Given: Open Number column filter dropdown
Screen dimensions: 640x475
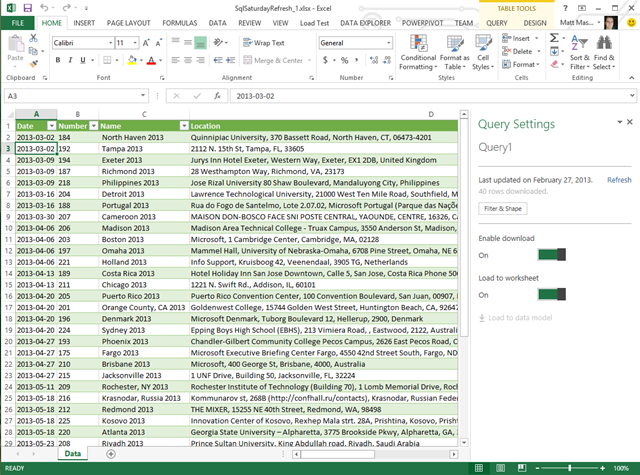Looking at the screenshot, I should point(94,126).
